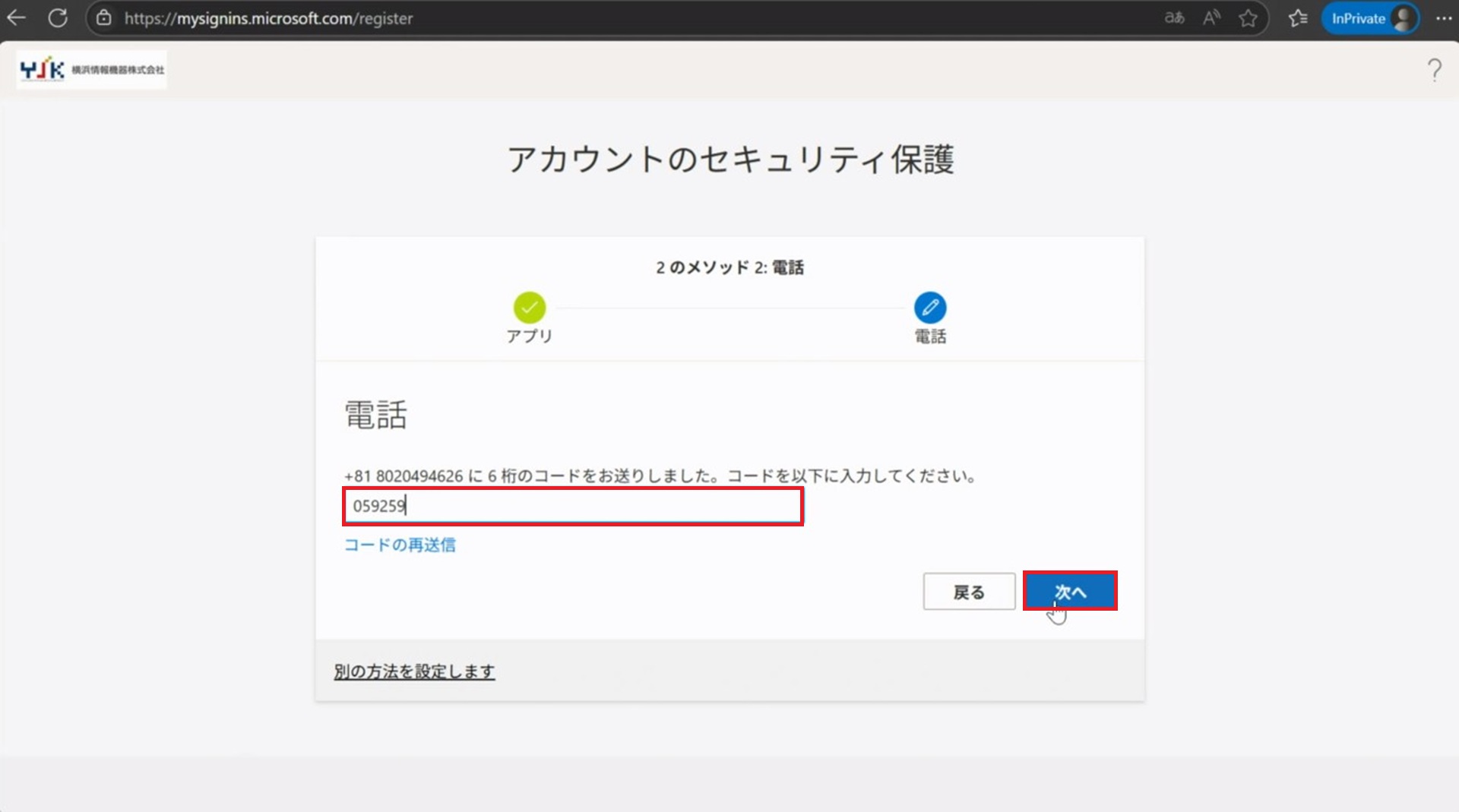Click the アカウントのセキュリティ保護 heading
The image size is (1459, 812).
click(729, 160)
